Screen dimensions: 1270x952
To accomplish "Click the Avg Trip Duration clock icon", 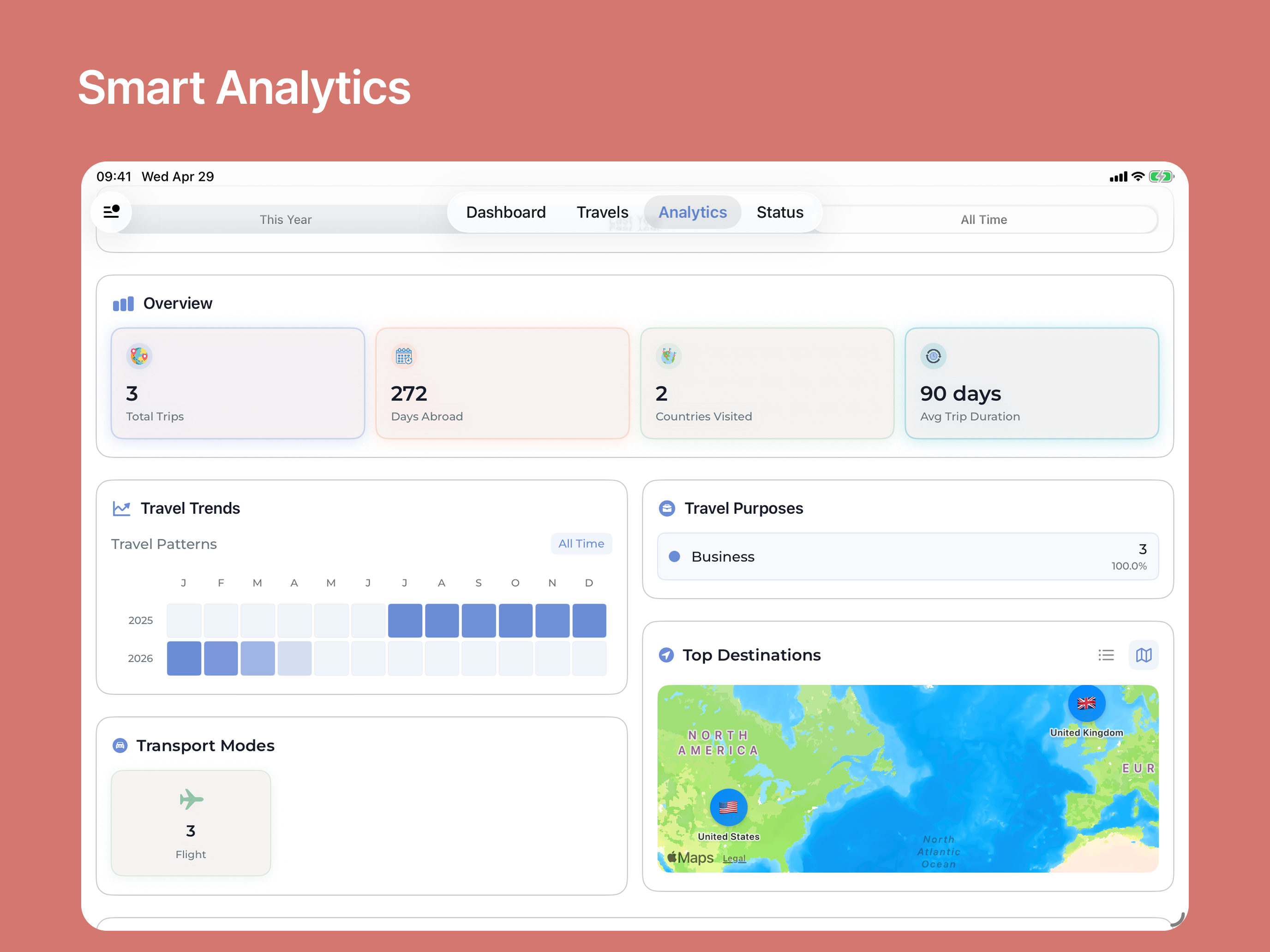I will coord(933,357).
